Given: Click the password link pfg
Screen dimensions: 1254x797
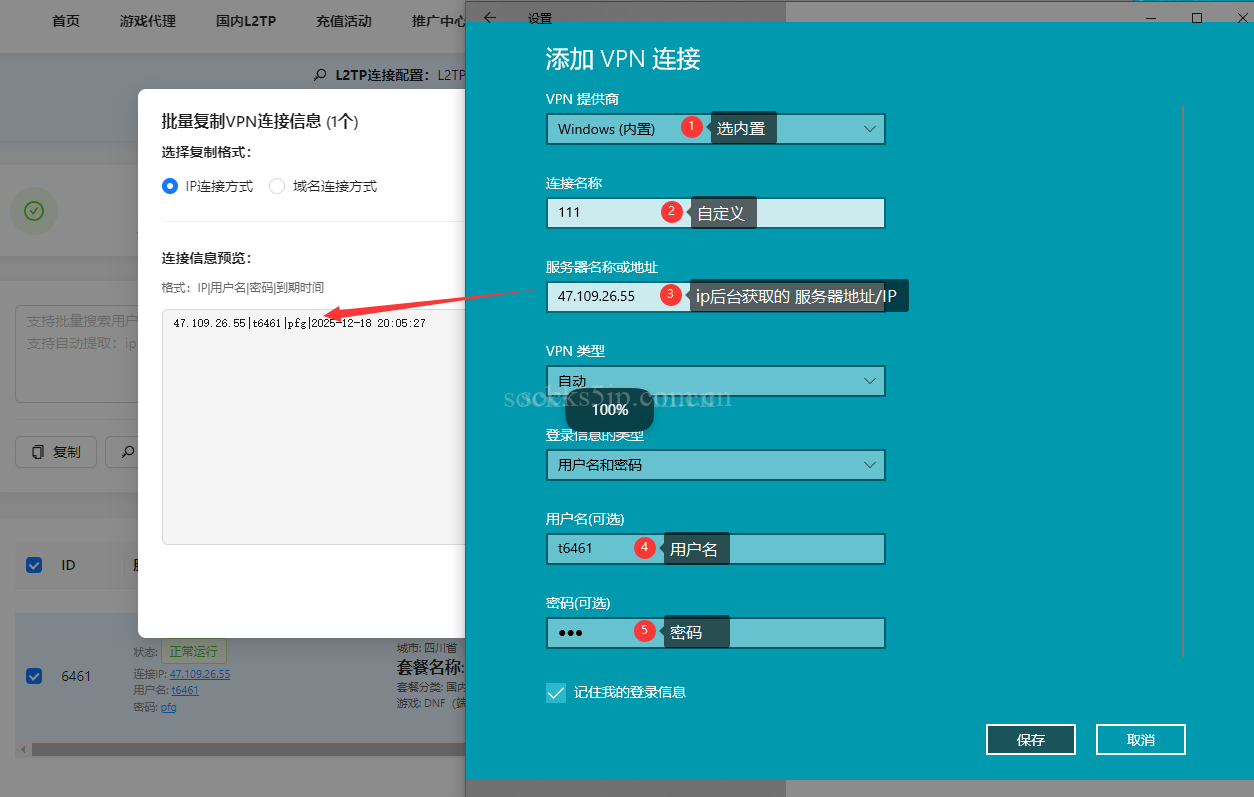Looking at the screenshot, I should [169, 707].
